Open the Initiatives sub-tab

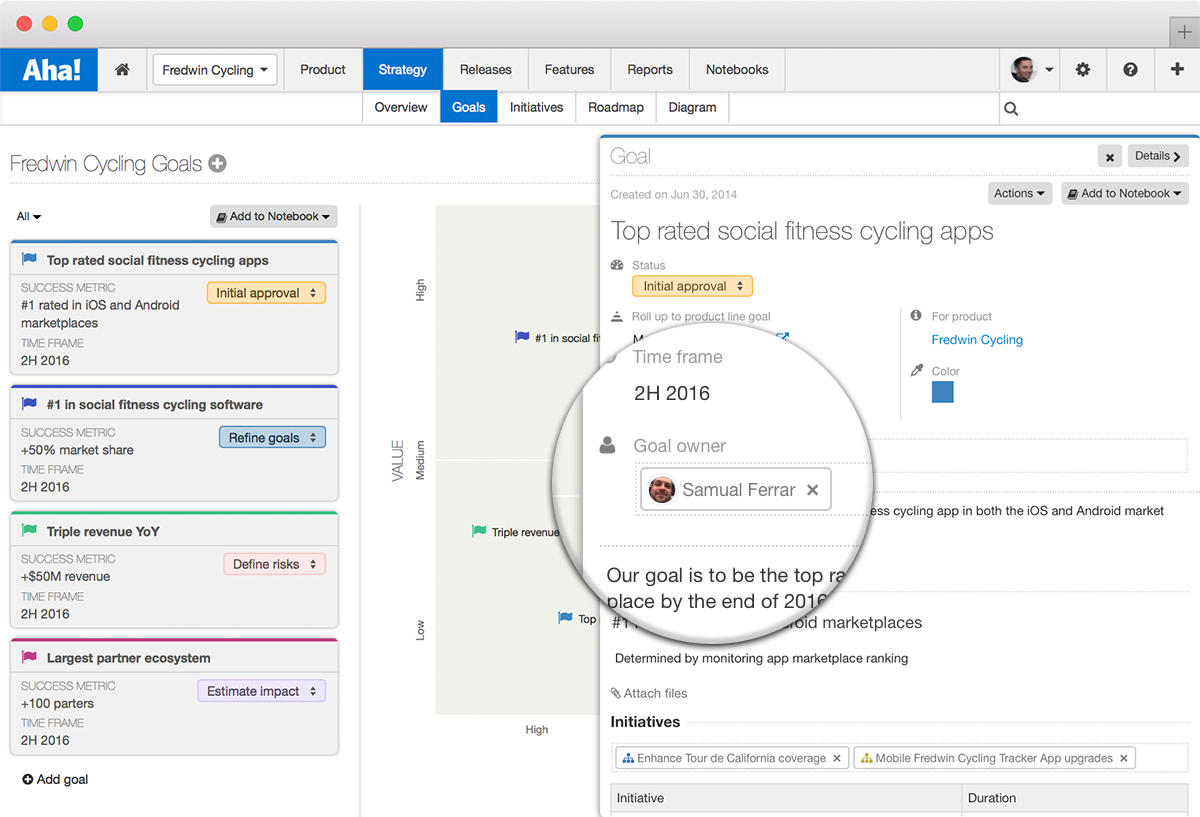click(536, 107)
